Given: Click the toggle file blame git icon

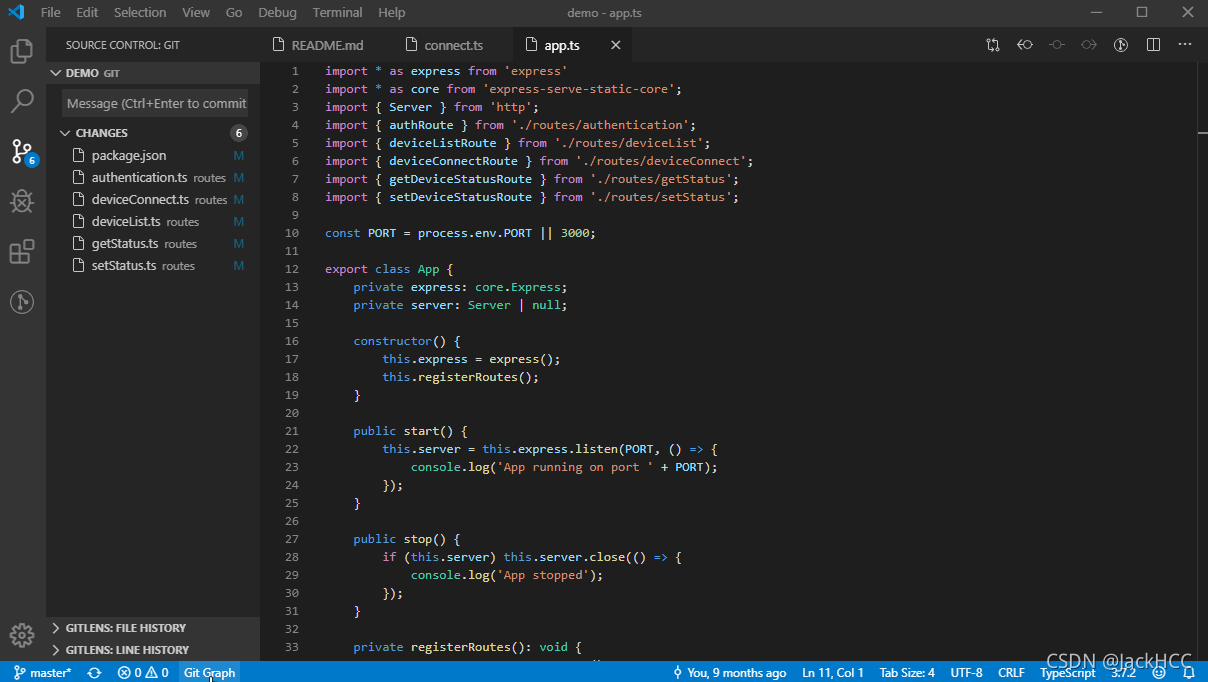Looking at the screenshot, I should tap(1121, 45).
